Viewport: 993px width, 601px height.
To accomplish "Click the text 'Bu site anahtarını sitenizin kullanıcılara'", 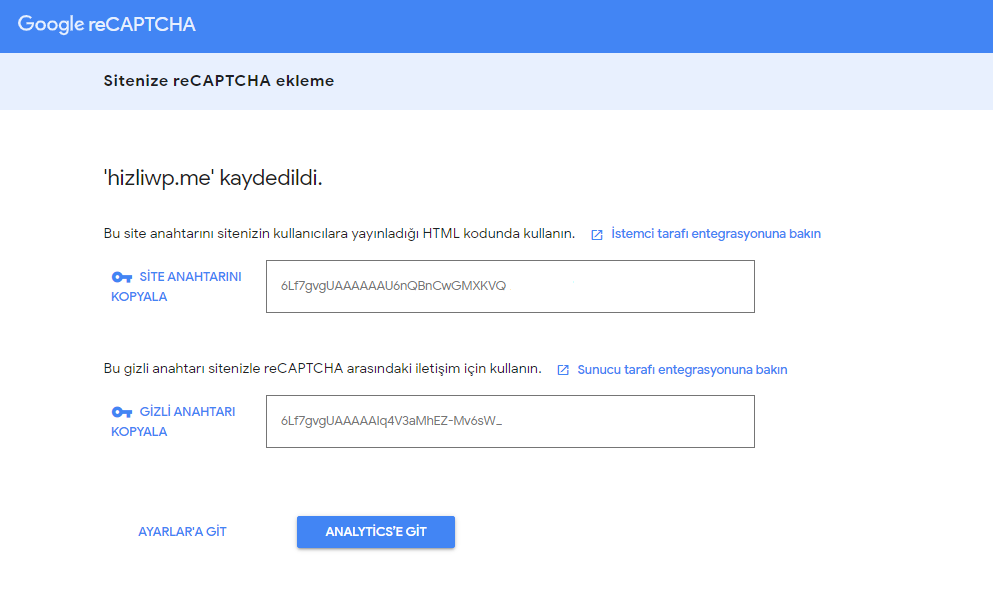I will click(226, 234).
